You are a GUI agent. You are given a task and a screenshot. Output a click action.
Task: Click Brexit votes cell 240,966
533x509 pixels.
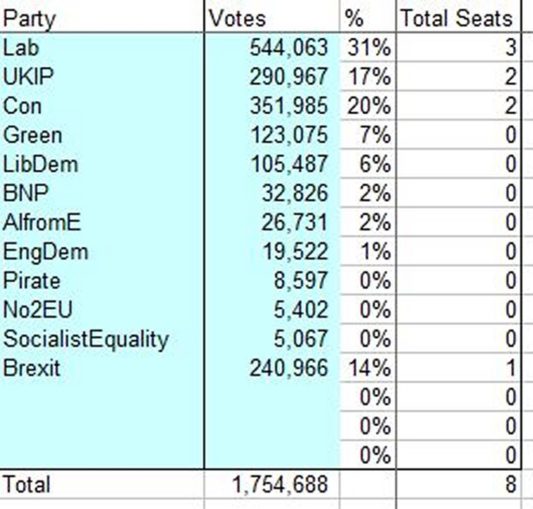click(x=272, y=368)
